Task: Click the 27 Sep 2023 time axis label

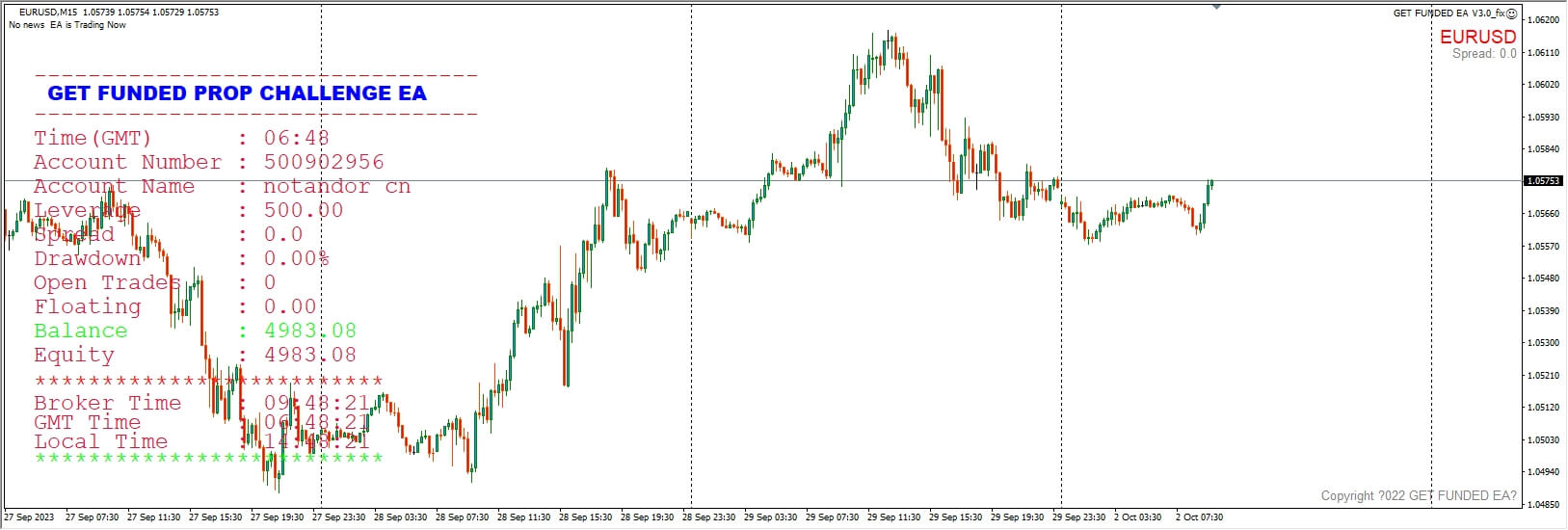Action: [x=30, y=517]
